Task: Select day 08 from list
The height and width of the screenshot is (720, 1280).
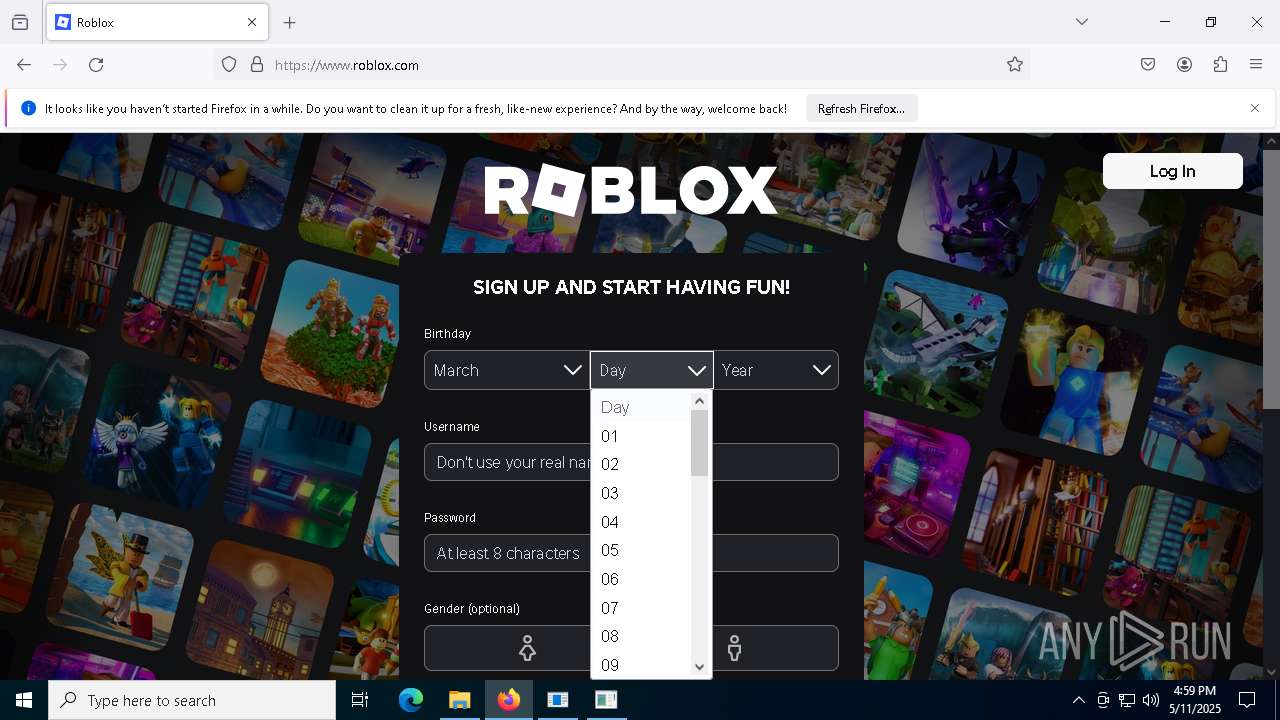Action: [640, 636]
